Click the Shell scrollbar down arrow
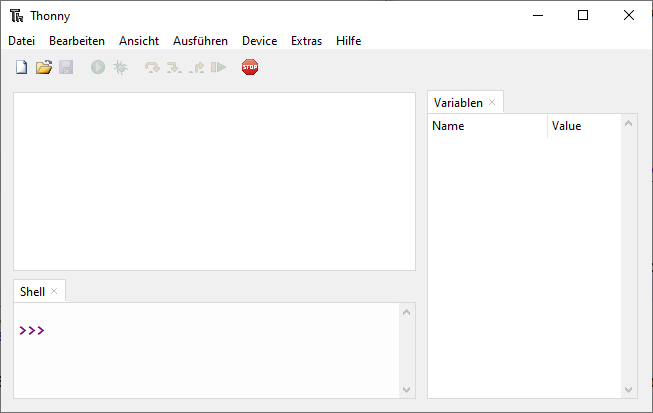653x413 pixels. pos(407,389)
